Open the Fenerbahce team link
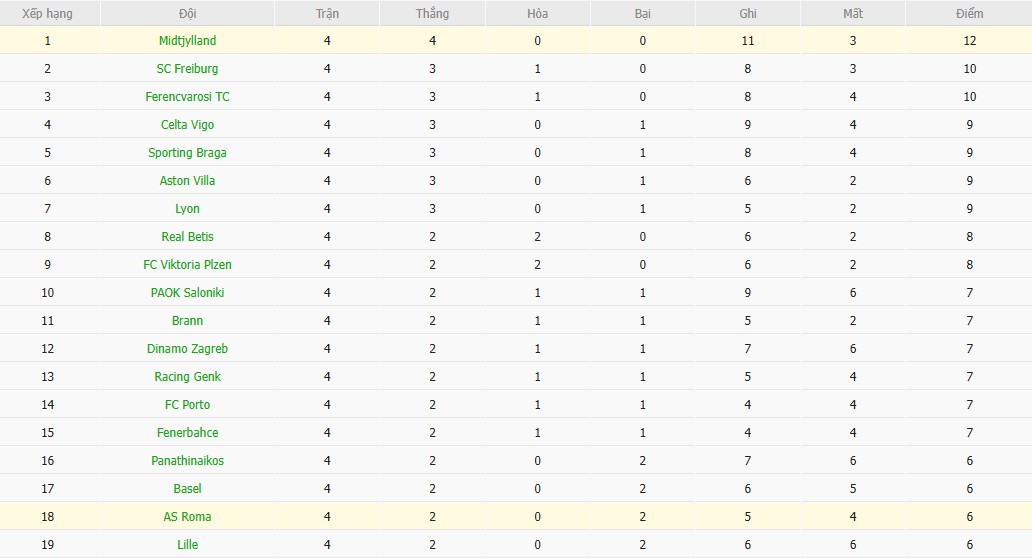Viewport: 1032px width, 558px height. click(187, 433)
